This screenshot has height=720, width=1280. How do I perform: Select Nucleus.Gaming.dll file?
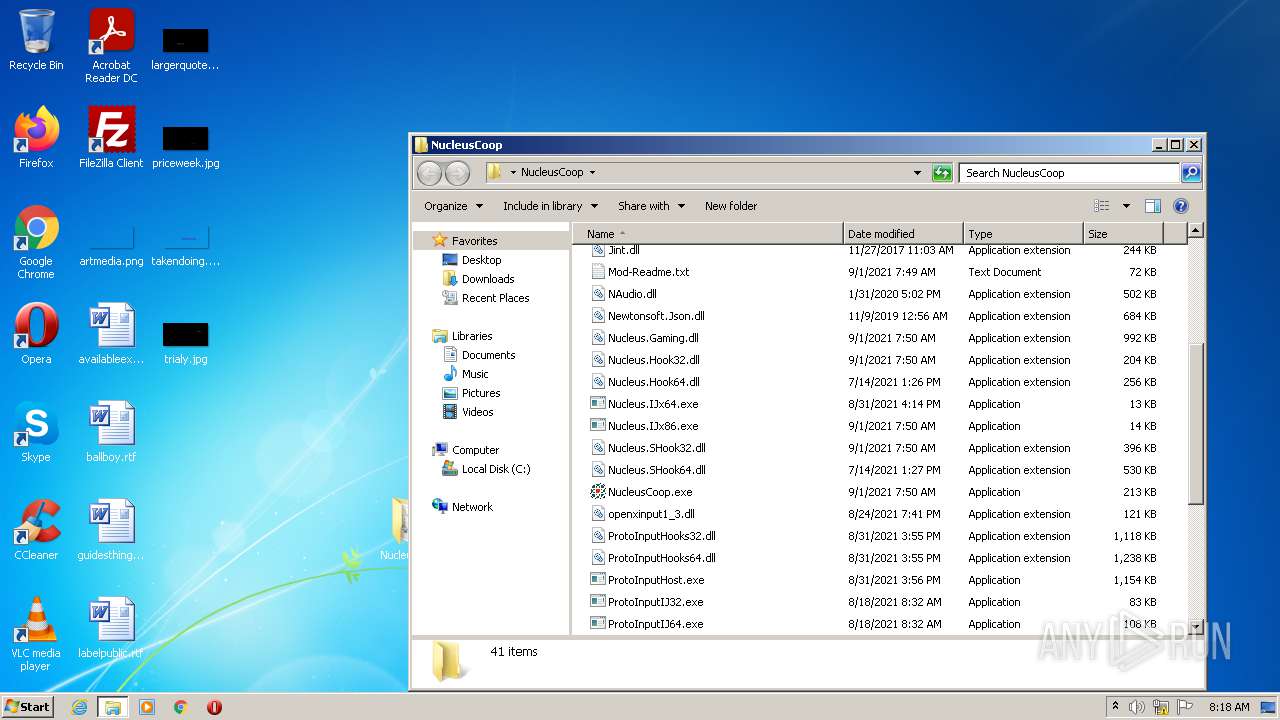(x=653, y=338)
